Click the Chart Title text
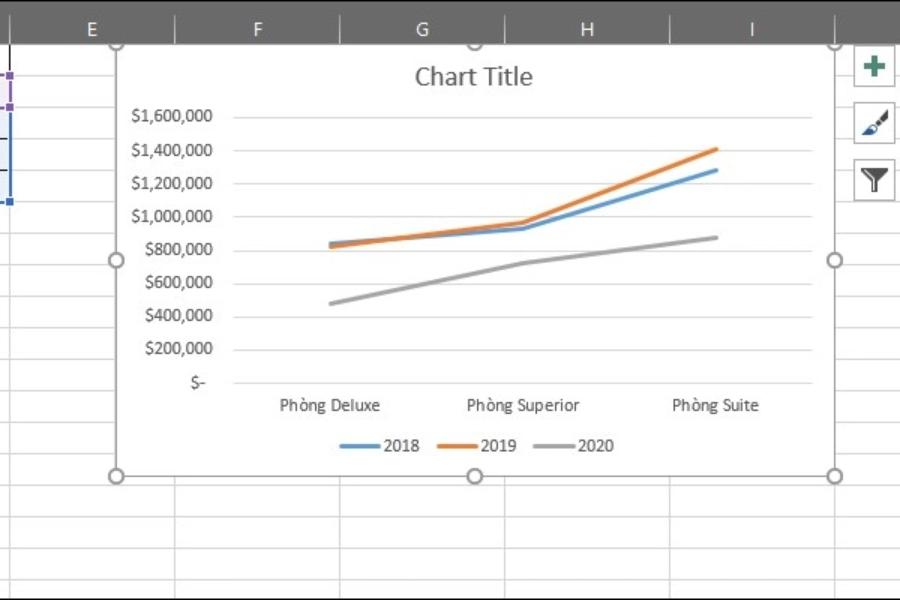Screen dimensions: 900x600 click(x=472, y=76)
